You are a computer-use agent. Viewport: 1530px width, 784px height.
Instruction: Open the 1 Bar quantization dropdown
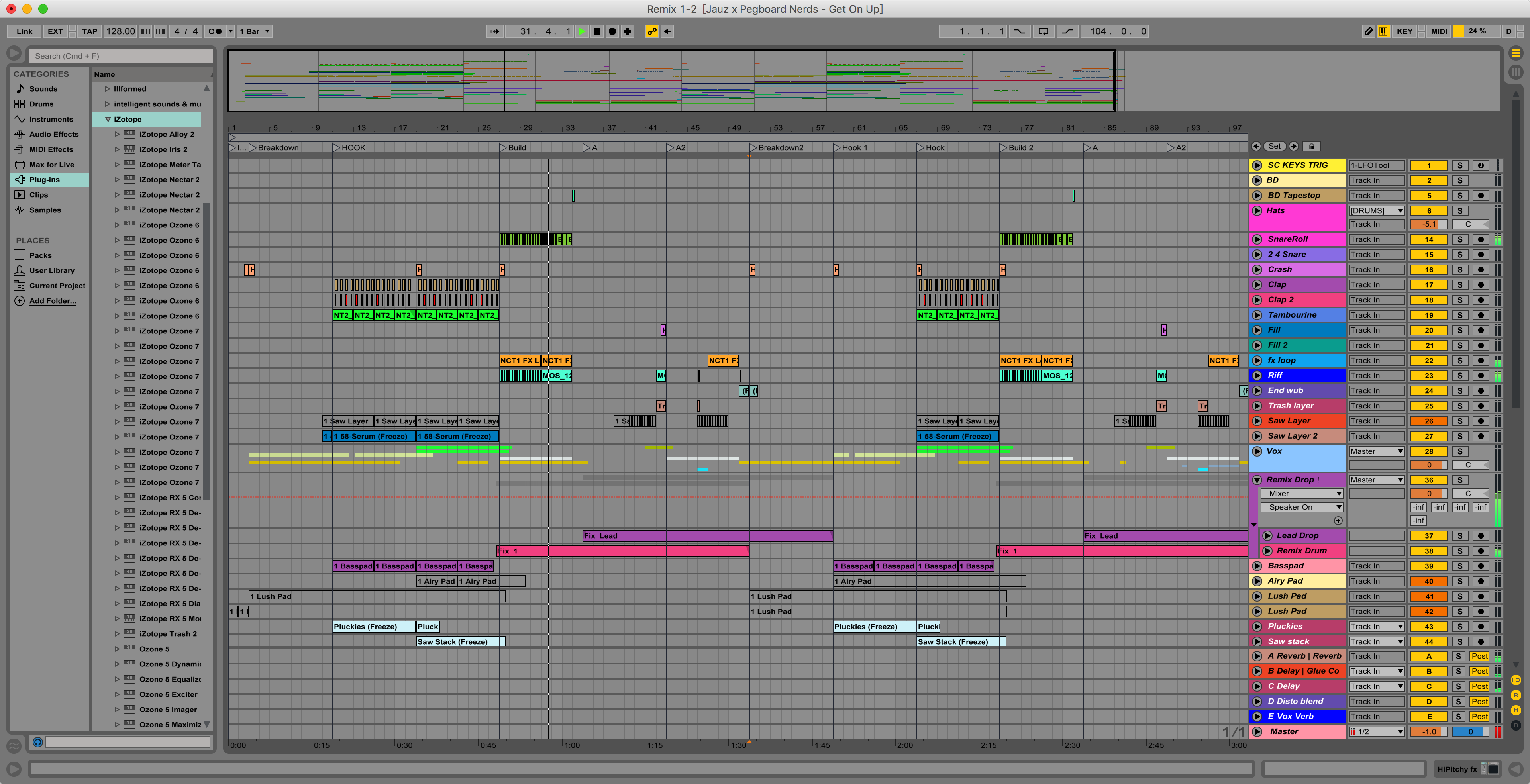click(254, 31)
